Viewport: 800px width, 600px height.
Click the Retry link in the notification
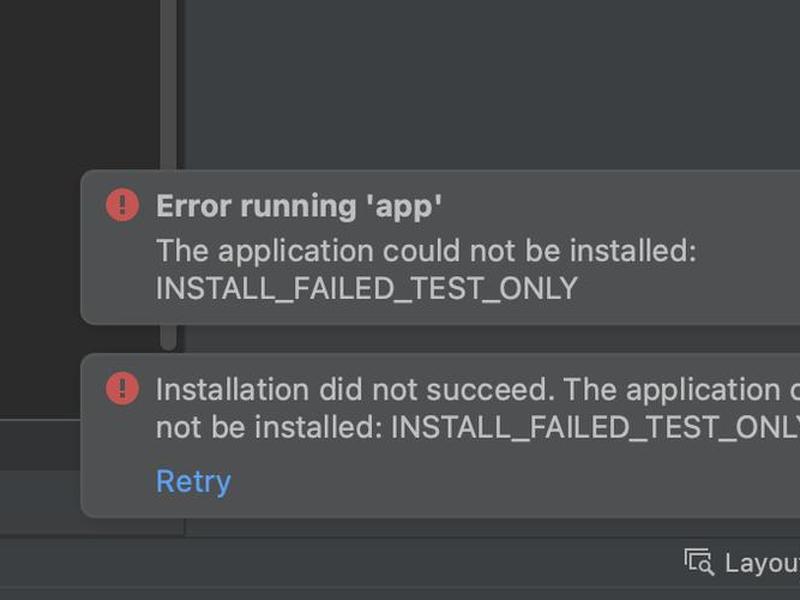click(x=193, y=481)
